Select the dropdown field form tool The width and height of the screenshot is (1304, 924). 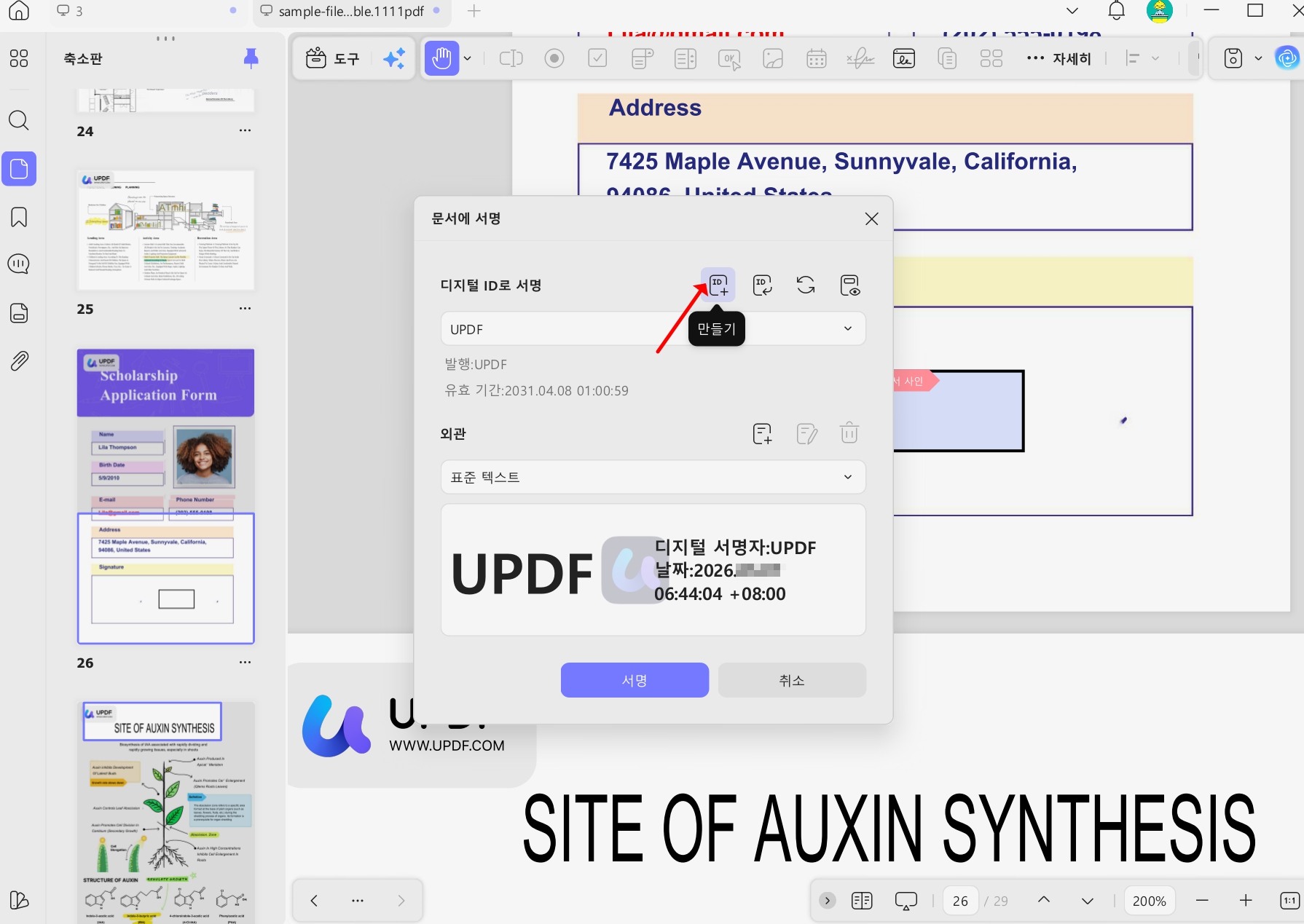pyautogui.click(x=642, y=58)
